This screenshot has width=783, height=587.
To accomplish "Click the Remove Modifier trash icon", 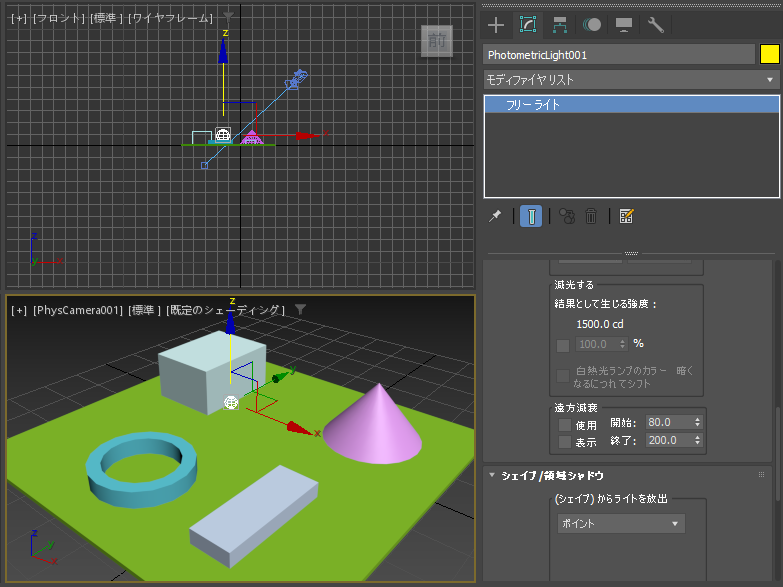I will (591, 216).
